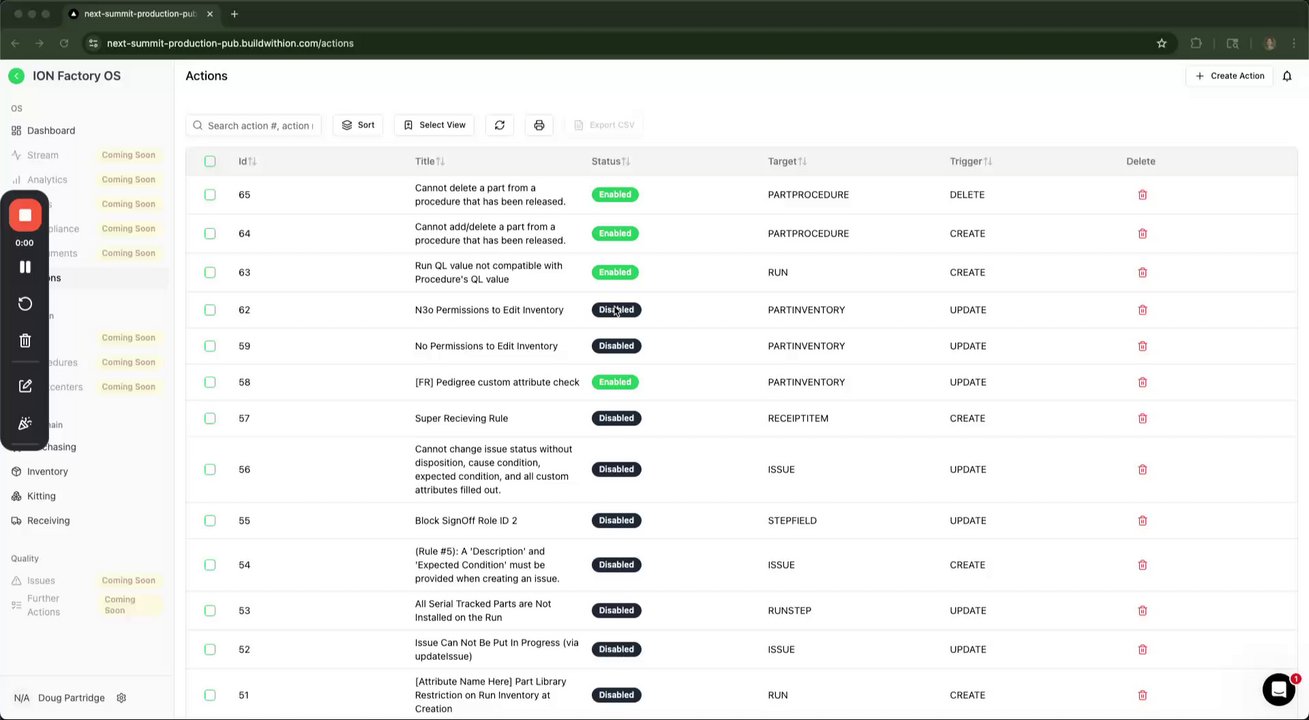Image resolution: width=1309 pixels, height=720 pixels.
Task: Delete action 65 with trash icon
Action: click(1142, 195)
